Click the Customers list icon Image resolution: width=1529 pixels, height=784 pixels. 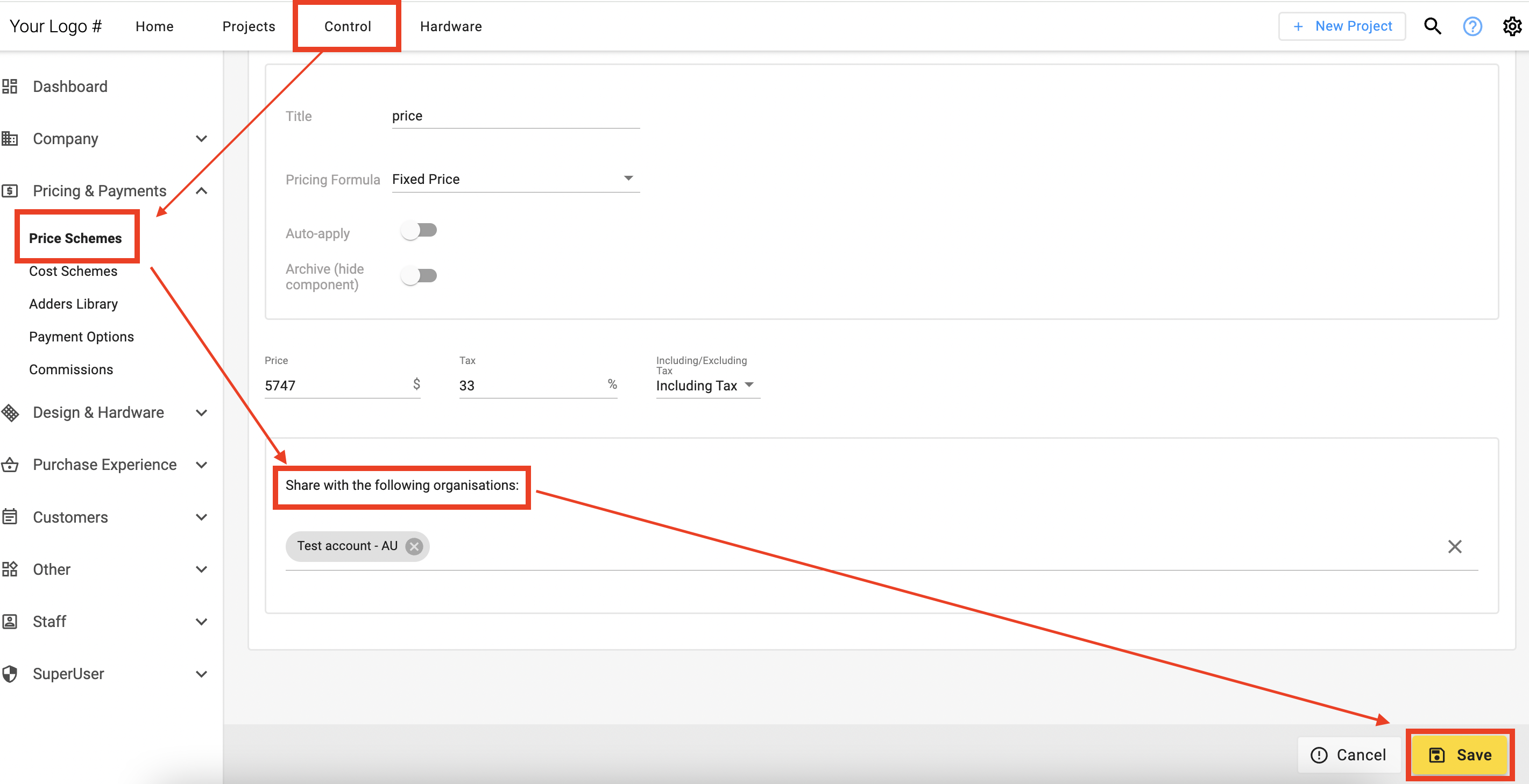click(x=10, y=517)
